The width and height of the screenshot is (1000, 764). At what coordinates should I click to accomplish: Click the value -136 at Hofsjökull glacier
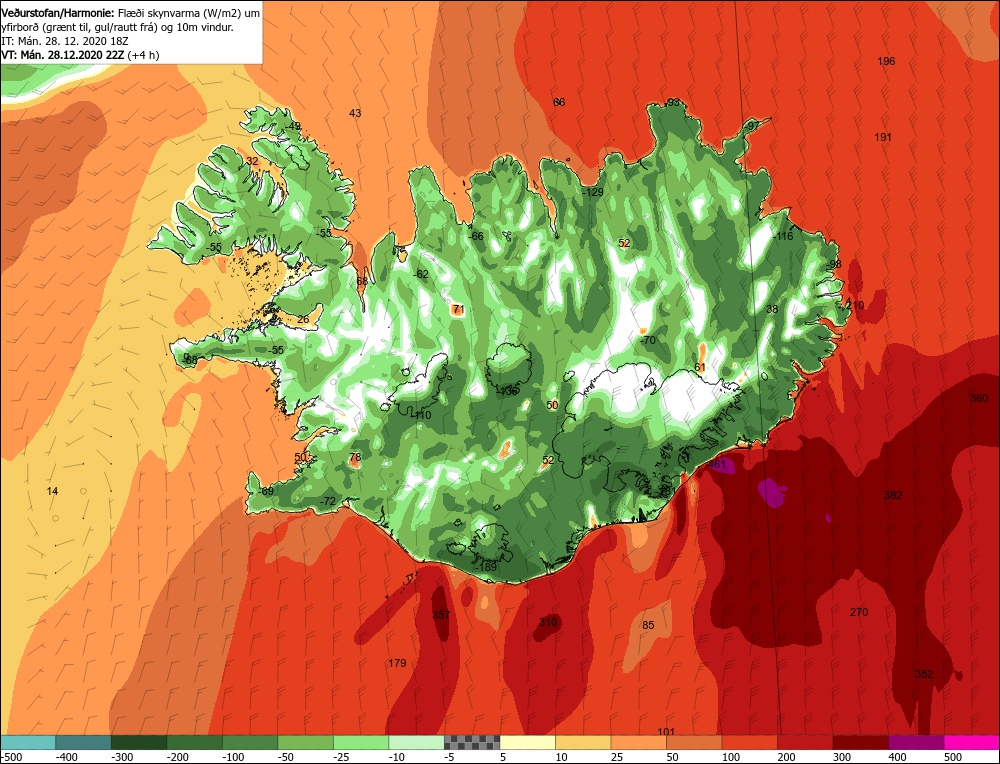point(508,391)
